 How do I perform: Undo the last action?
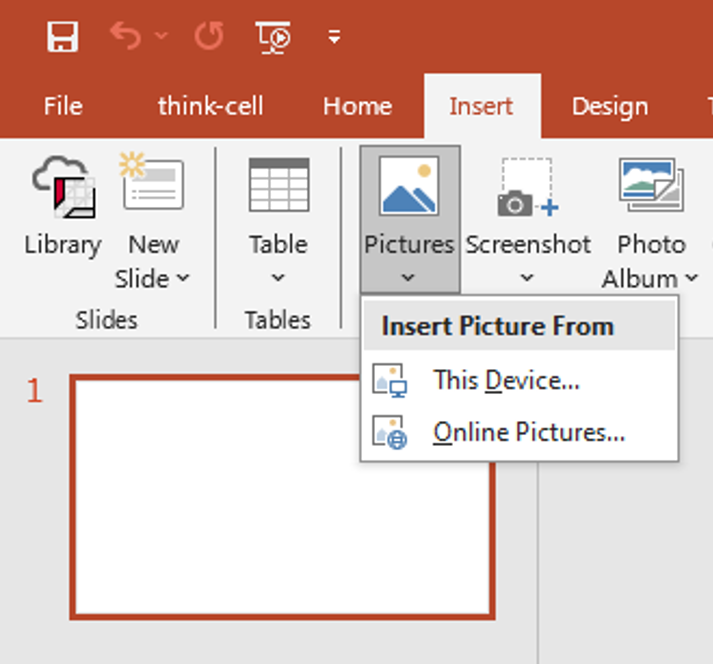pyautogui.click(x=126, y=36)
